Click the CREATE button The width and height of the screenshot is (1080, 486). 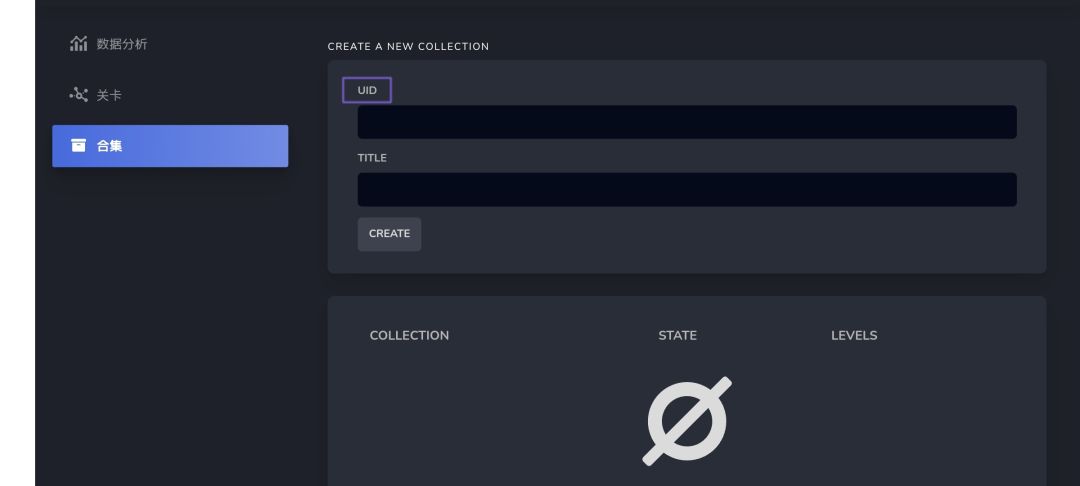click(389, 234)
